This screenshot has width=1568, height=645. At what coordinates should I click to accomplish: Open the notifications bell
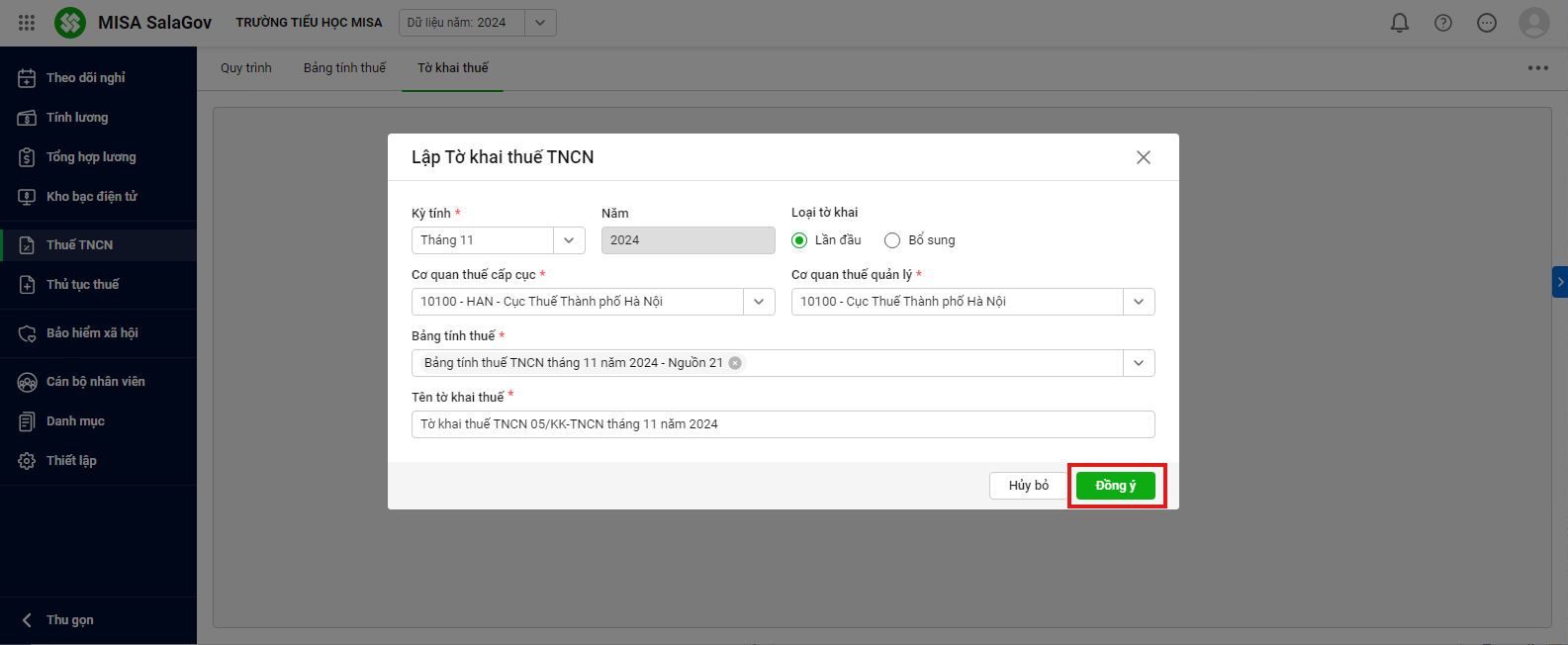pos(1400,23)
